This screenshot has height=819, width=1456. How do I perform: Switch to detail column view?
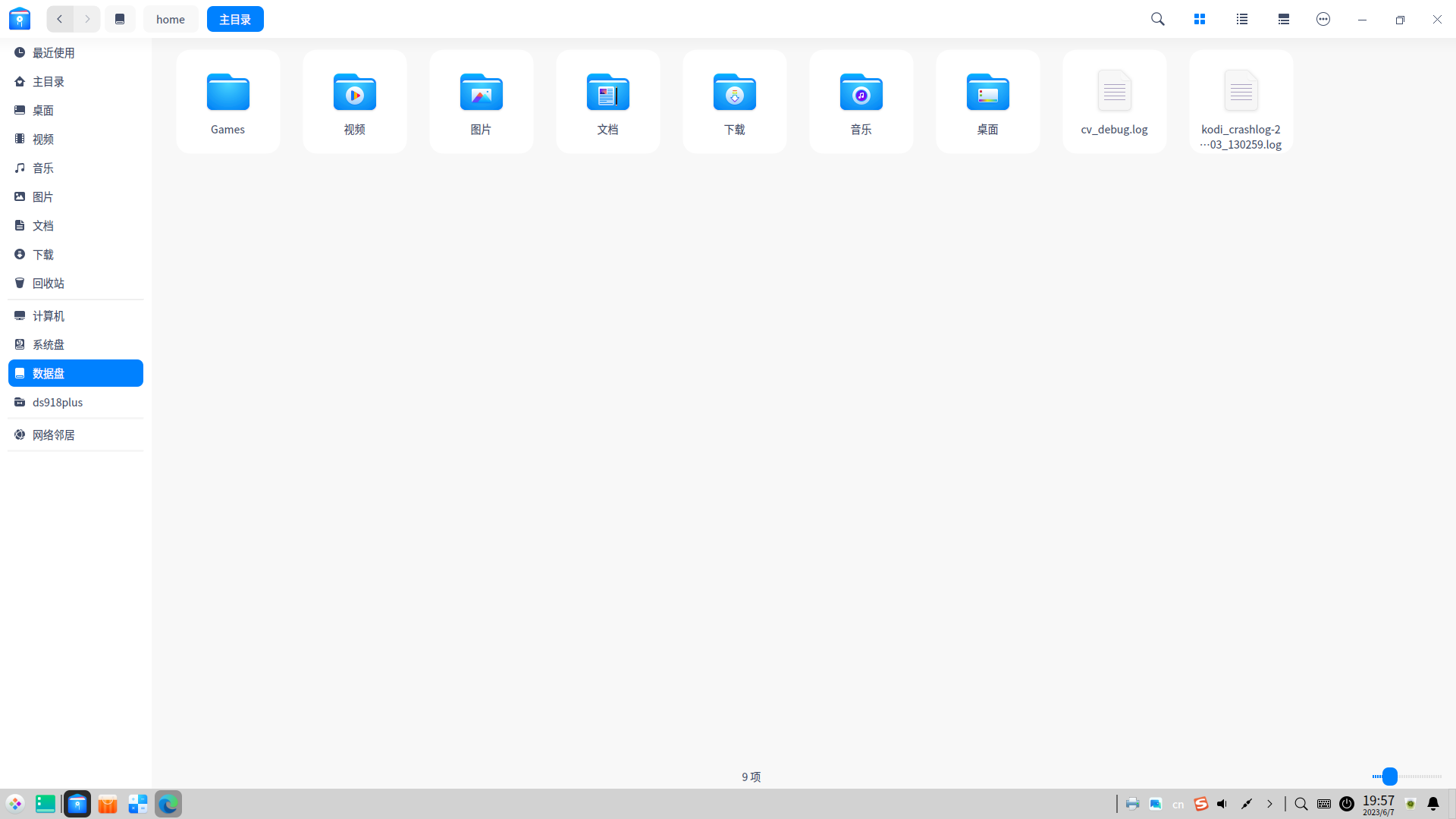[x=1284, y=18]
